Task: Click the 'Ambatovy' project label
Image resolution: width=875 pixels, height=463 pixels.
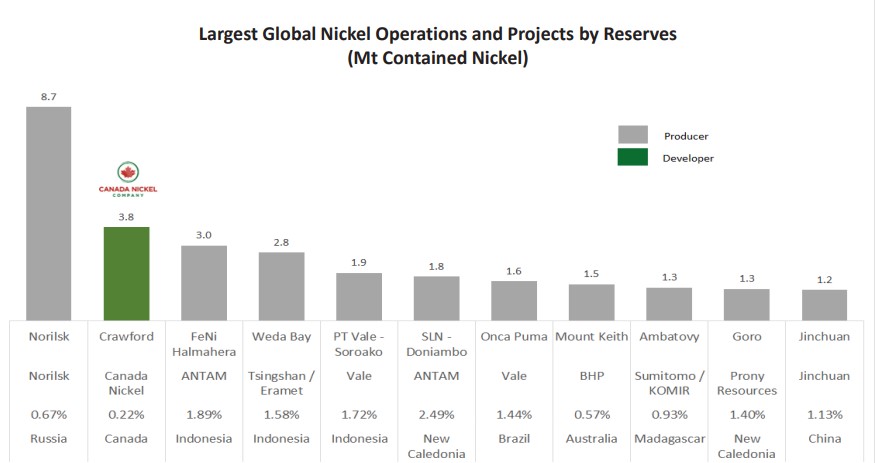Action: point(668,337)
